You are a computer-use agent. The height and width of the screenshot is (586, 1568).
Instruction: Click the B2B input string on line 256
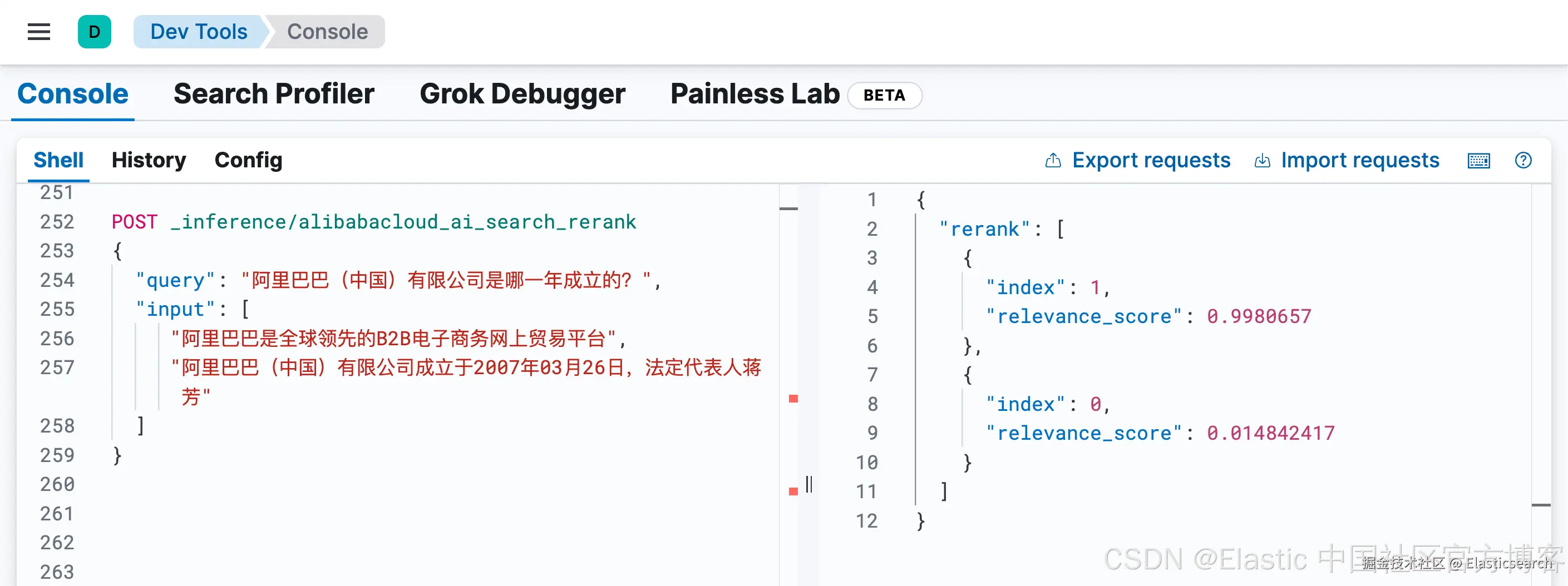click(x=399, y=339)
